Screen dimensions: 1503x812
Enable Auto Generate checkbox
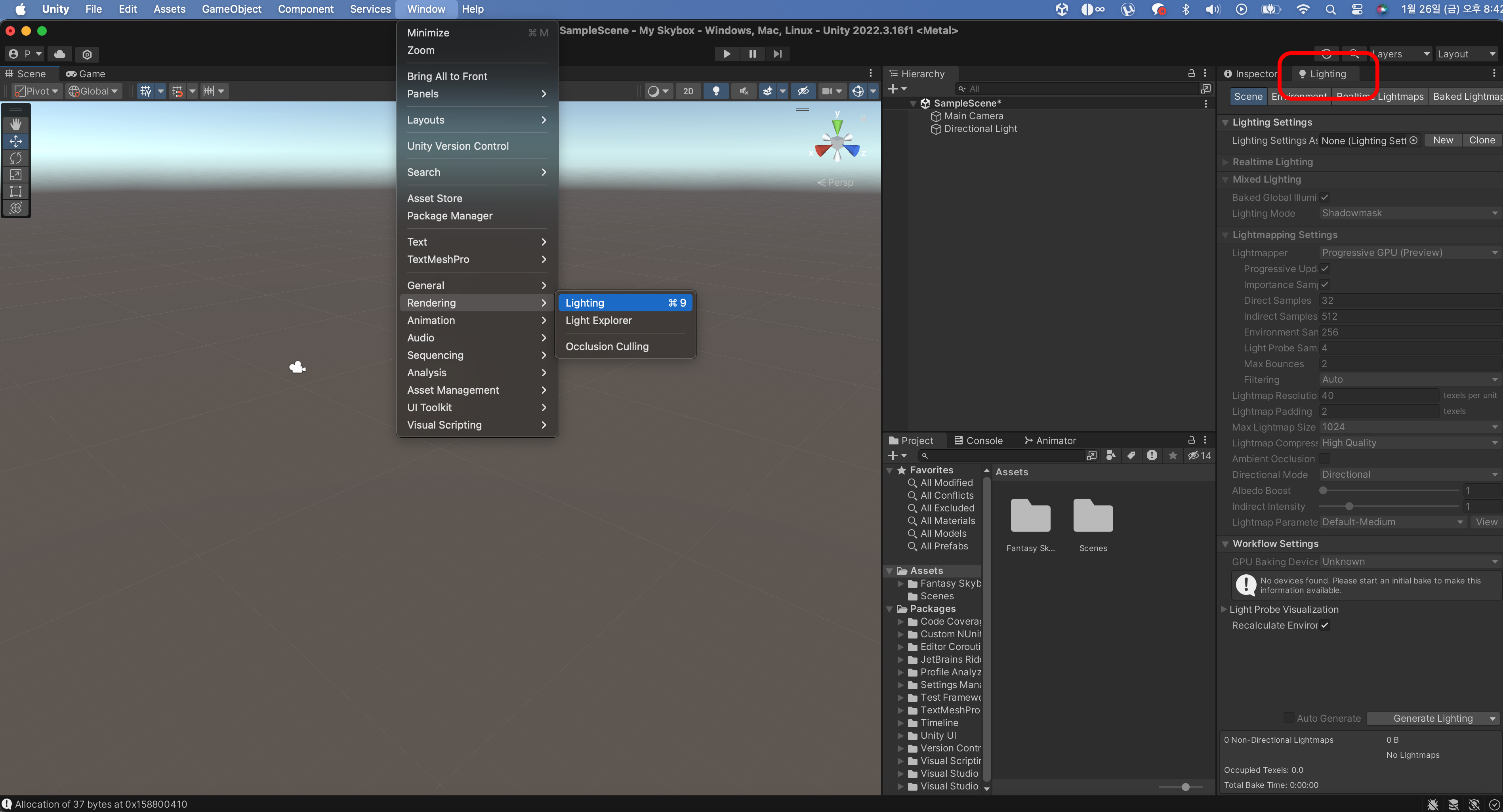click(1289, 717)
